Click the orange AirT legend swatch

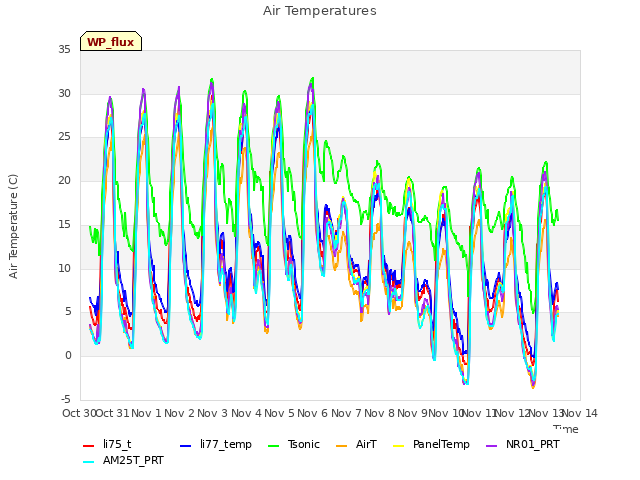(342, 446)
